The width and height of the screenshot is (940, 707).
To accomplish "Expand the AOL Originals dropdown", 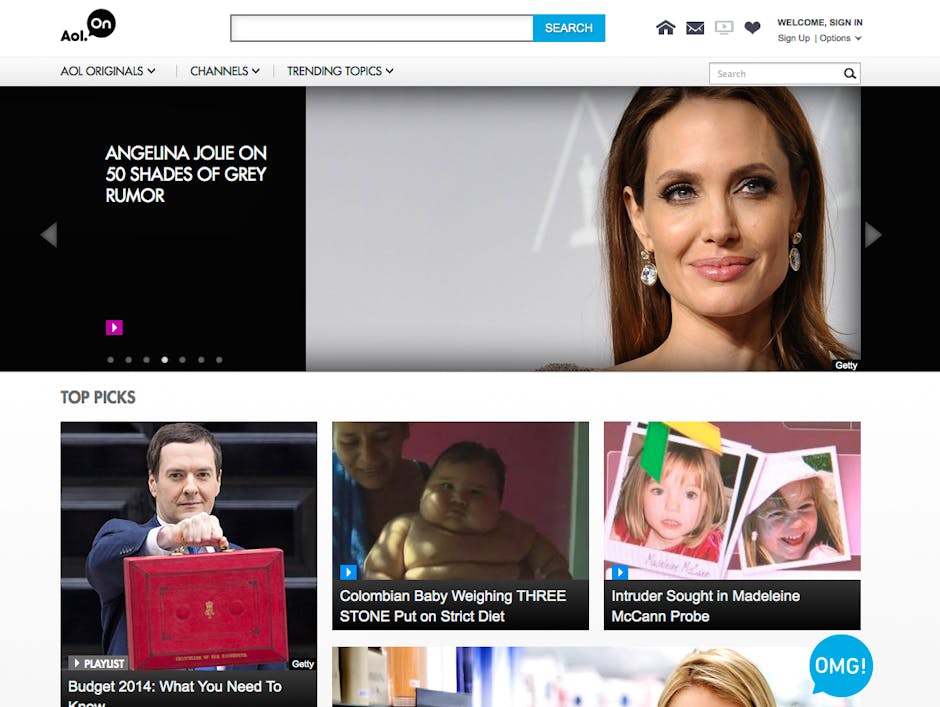I will 108,71.
